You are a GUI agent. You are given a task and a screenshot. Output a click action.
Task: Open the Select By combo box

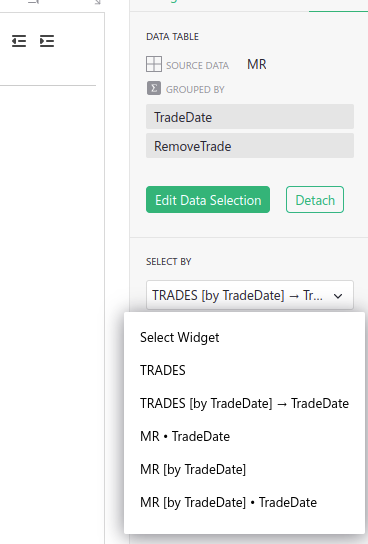click(x=250, y=295)
